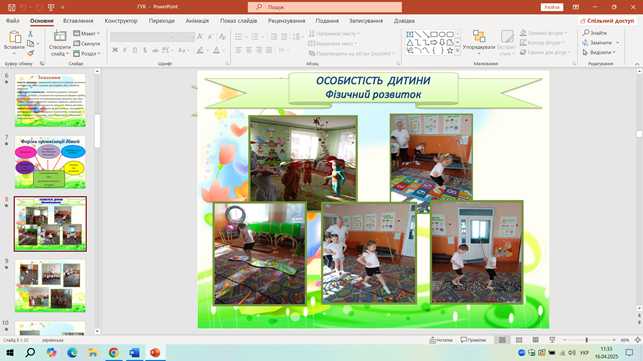Start slideshow from status bar icon

coord(552,340)
